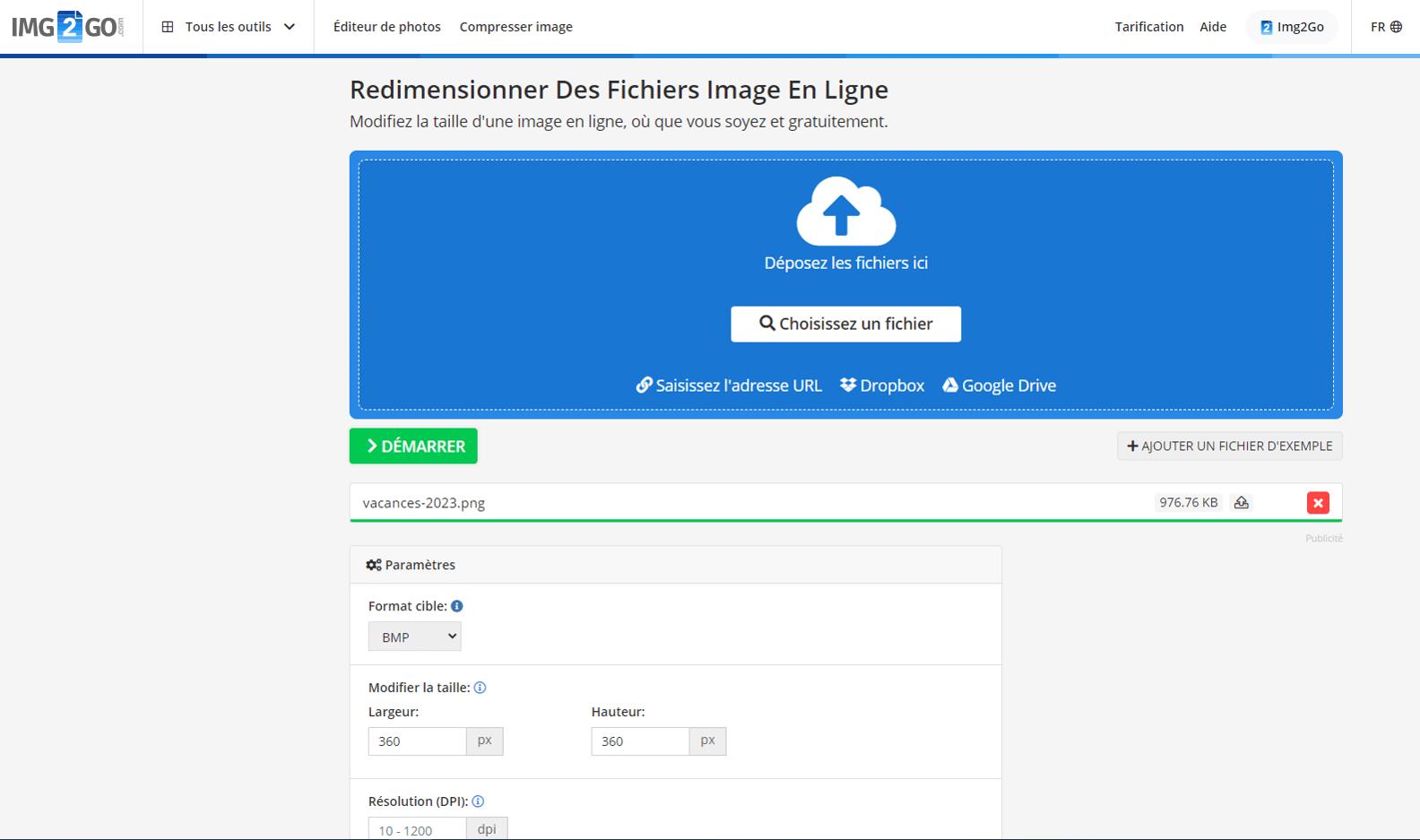Image resolution: width=1420 pixels, height=840 pixels.
Task: Click the Format cible info icon
Action: [457, 606]
